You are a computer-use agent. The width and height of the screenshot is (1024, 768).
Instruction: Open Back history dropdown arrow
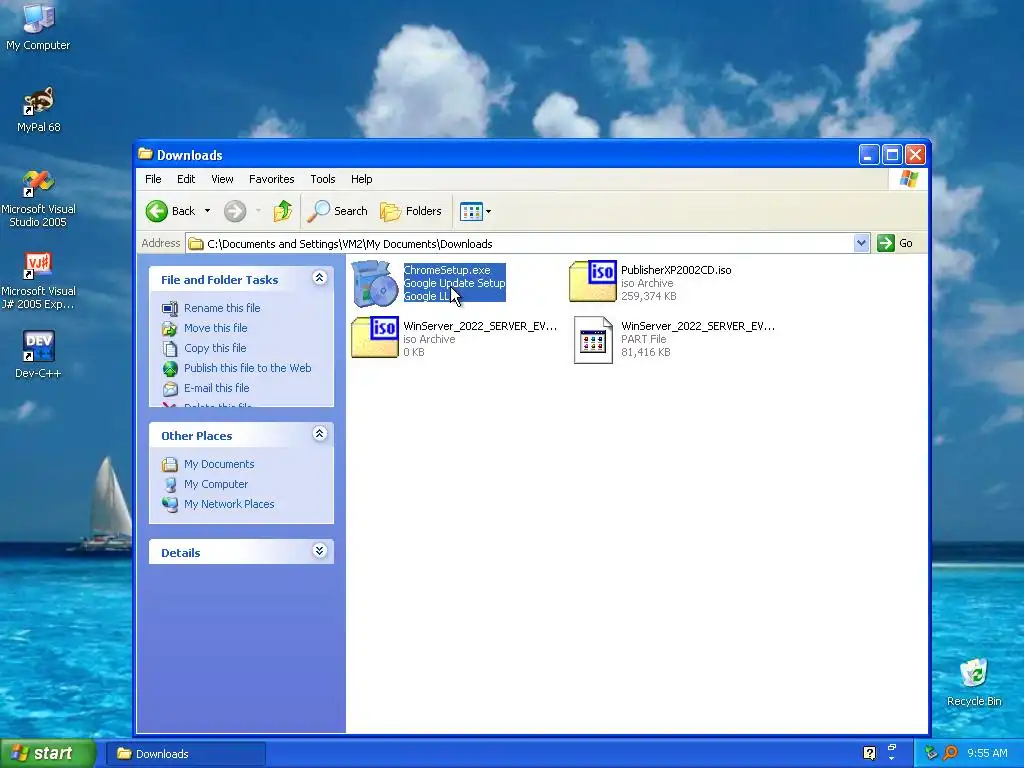[x=208, y=211]
